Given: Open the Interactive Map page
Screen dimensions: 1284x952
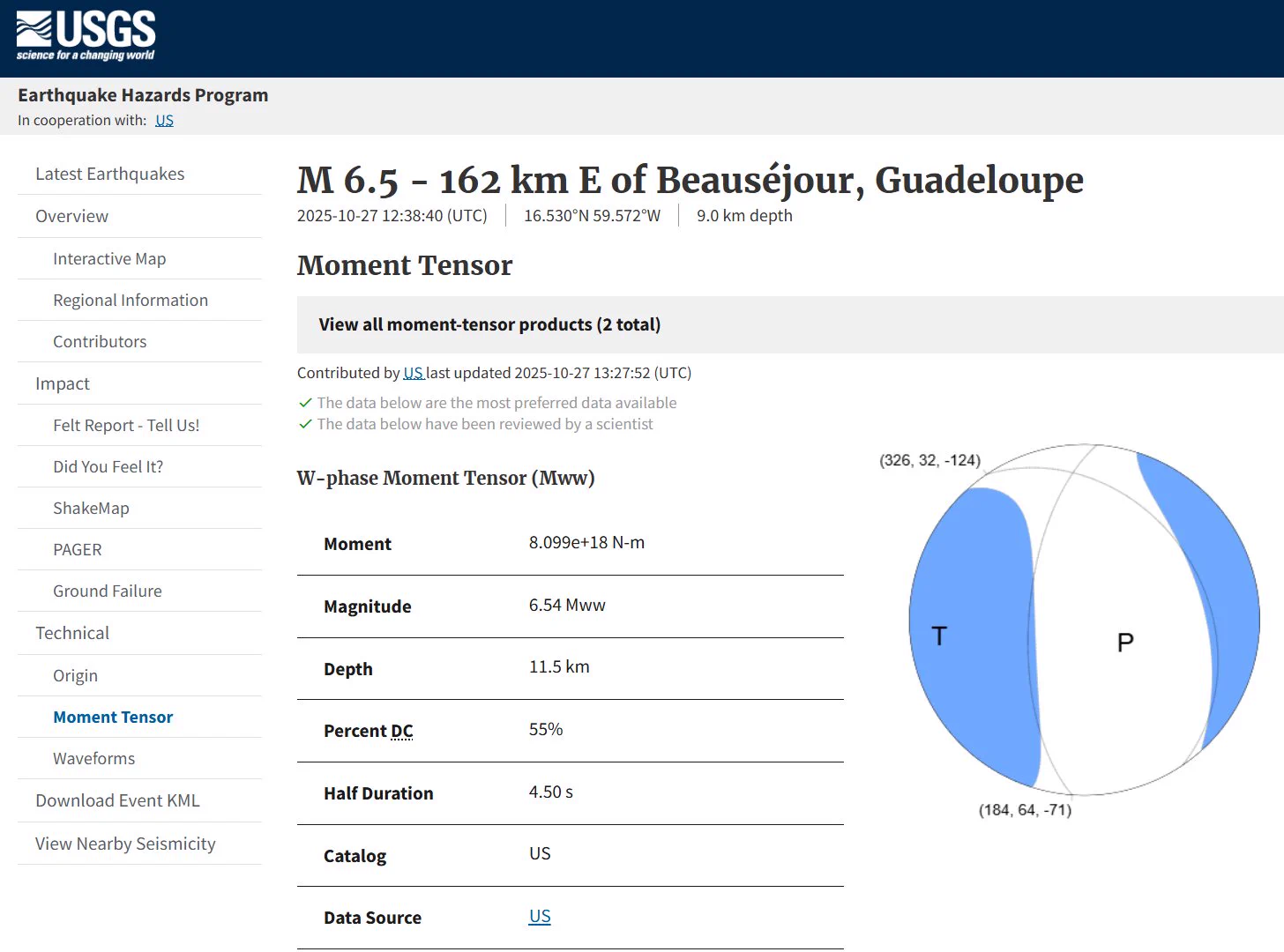Looking at the screenshot, I should (x=109, y=258).
